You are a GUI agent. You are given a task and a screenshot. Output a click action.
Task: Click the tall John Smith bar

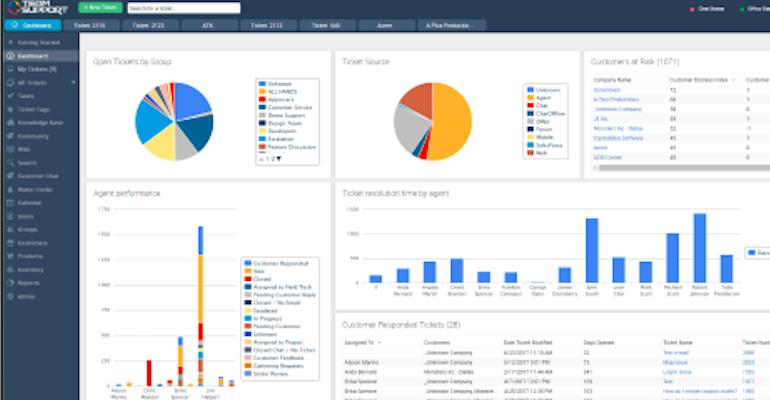[x=592, y=250]
